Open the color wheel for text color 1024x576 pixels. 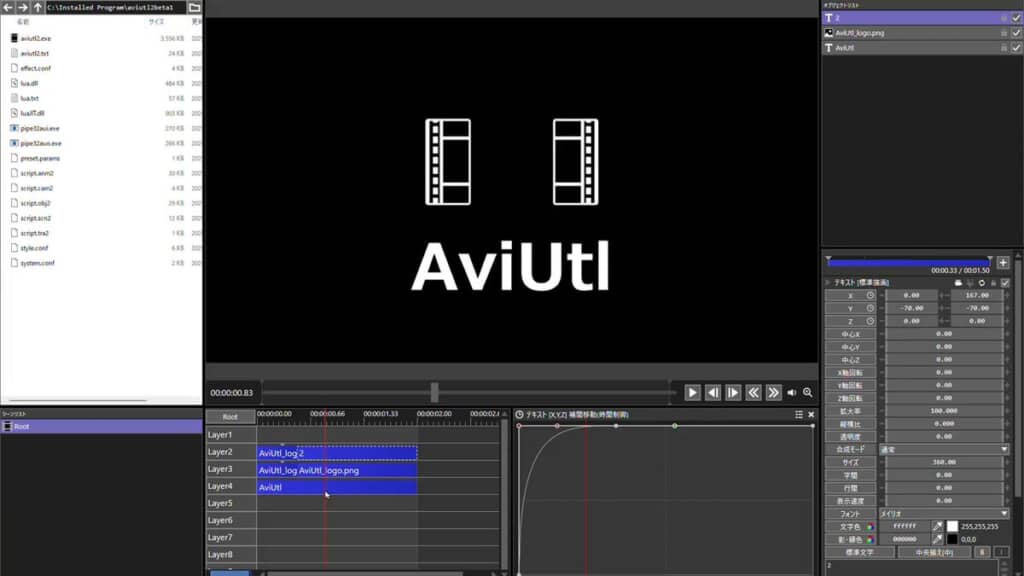[870, 526]
